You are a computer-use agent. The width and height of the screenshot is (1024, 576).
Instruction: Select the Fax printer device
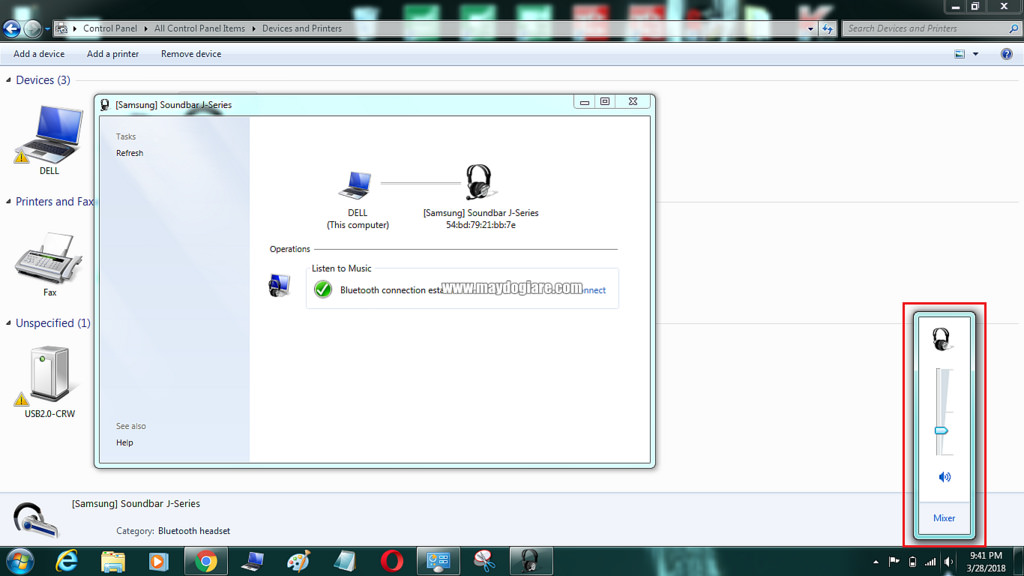(49, 264)
